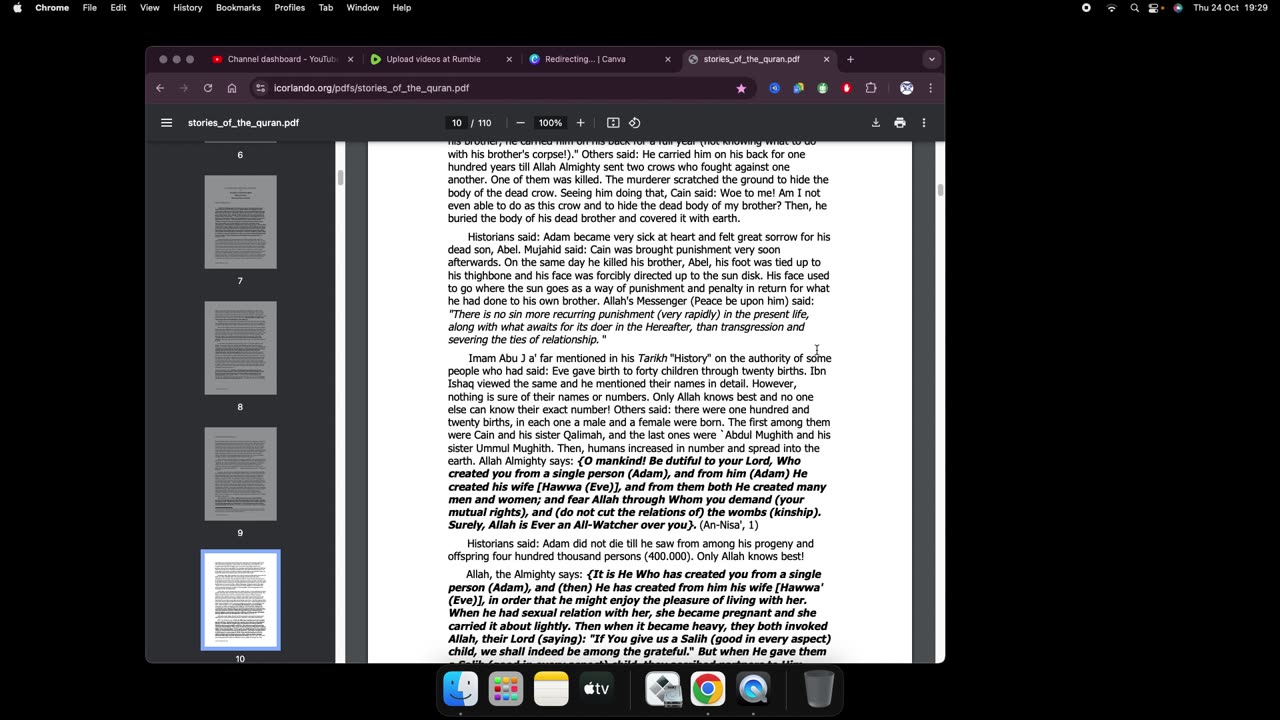Open Chrome File menu
This screenshot has height=720, width=1280.
(x=90, y=8)
